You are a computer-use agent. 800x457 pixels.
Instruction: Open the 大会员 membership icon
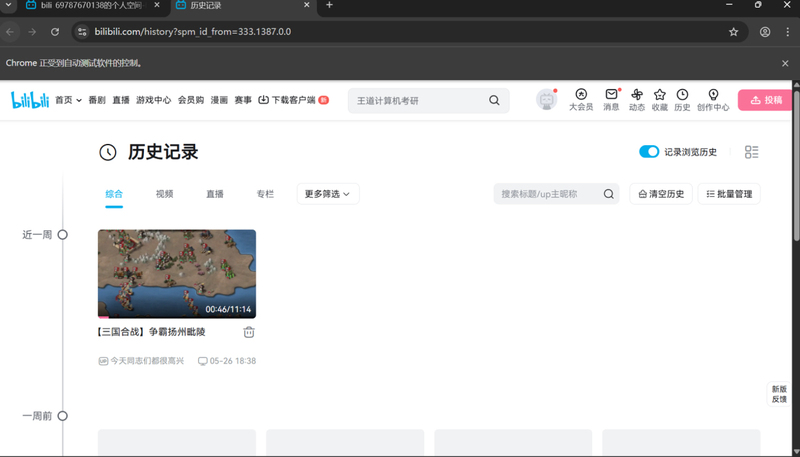click(581, 99)
